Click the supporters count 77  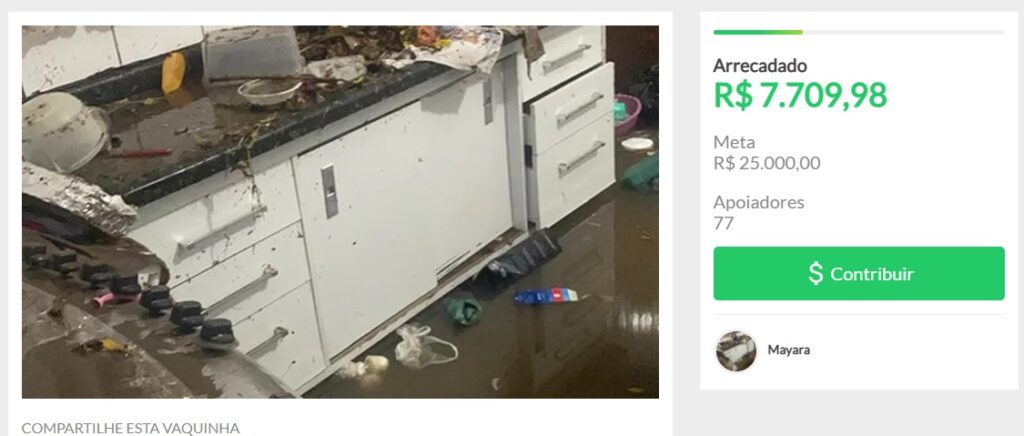tap(723, 223)
